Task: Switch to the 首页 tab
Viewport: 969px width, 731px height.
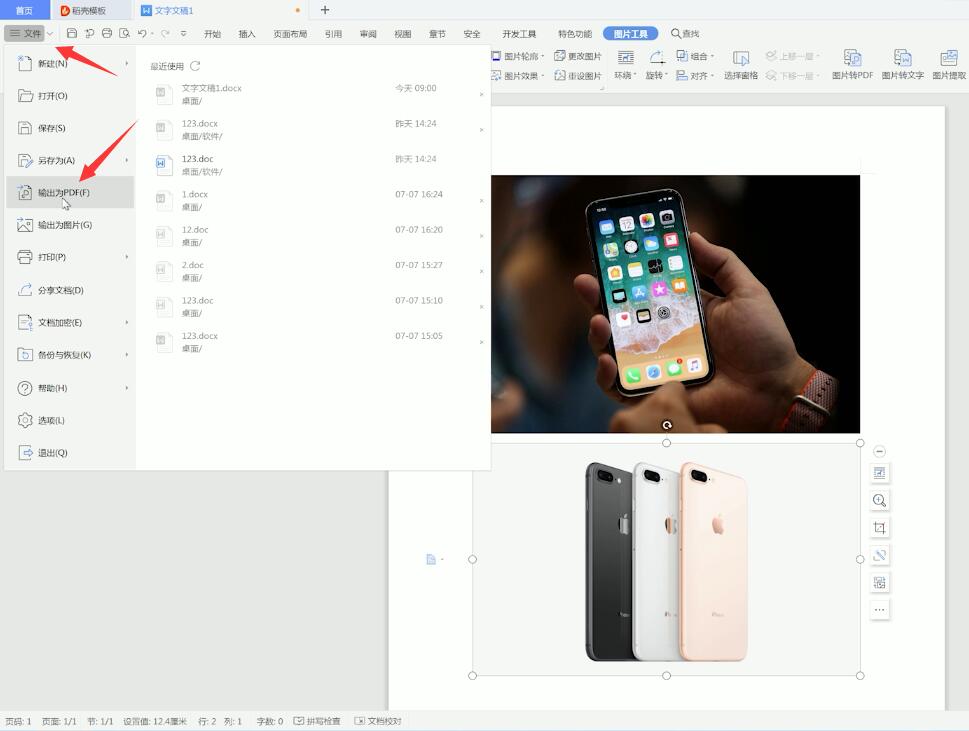Action: pos(24,11)
